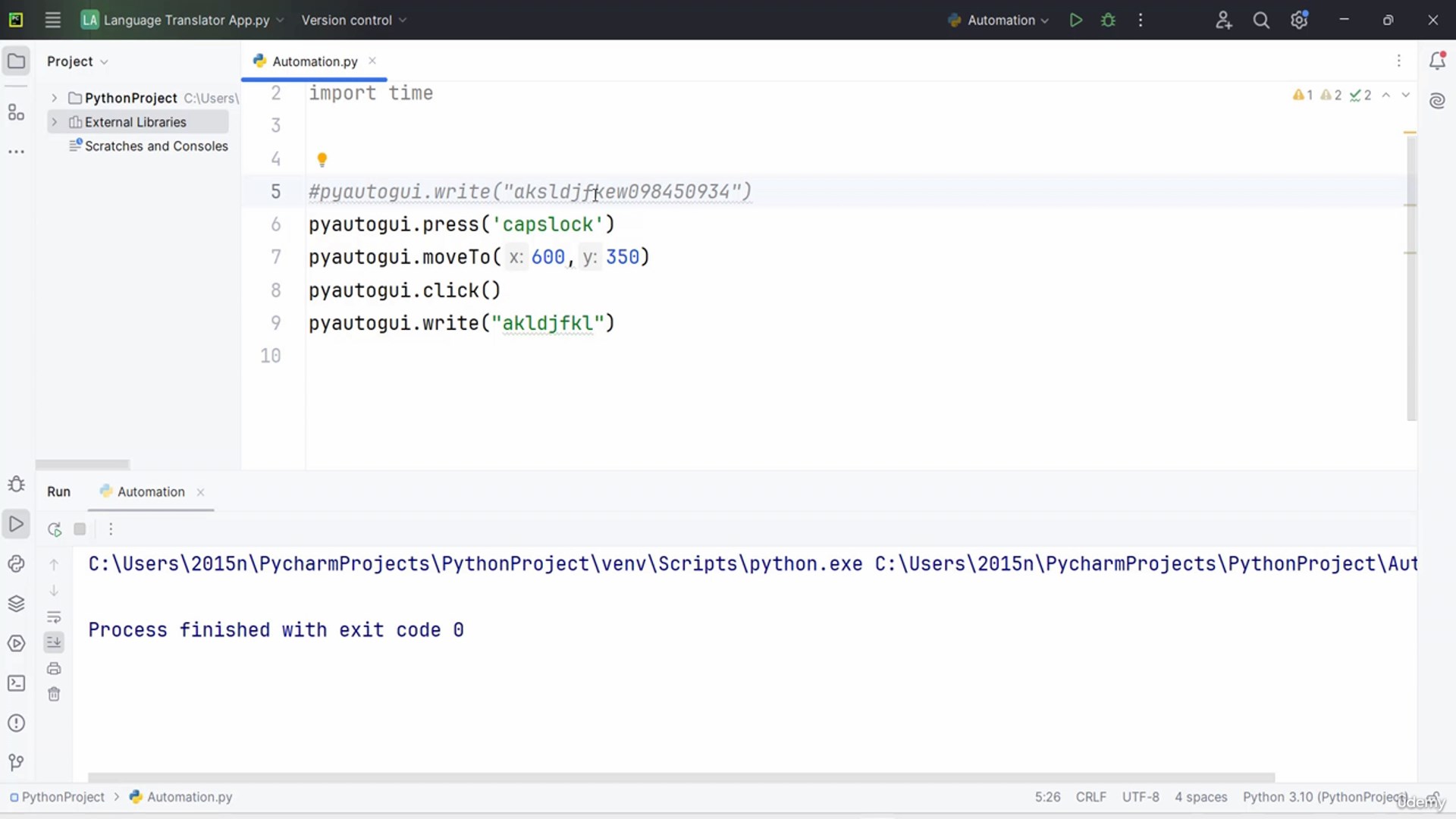
Task: Click the Print console output icon
Action: pos(54,668)
